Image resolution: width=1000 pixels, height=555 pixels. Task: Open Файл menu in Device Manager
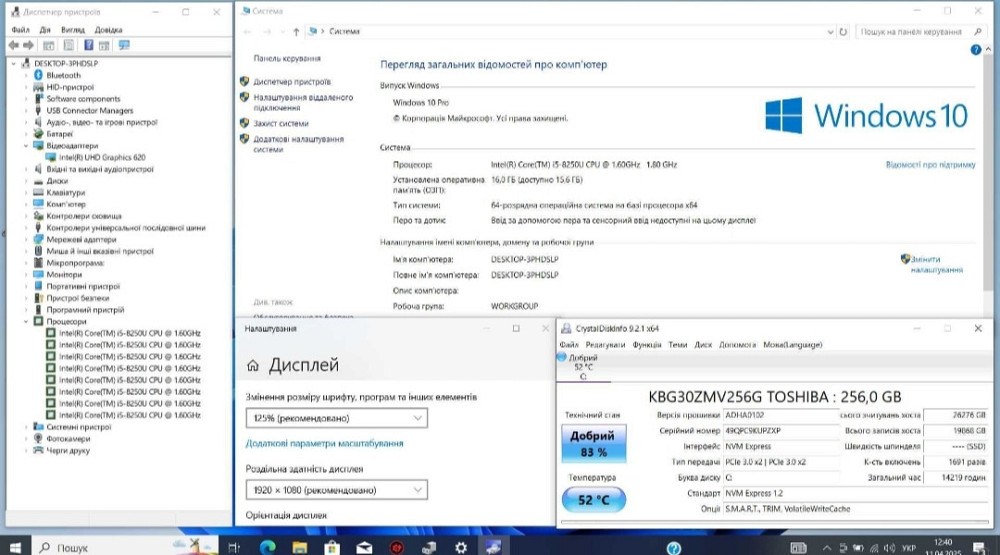[20, 30]
